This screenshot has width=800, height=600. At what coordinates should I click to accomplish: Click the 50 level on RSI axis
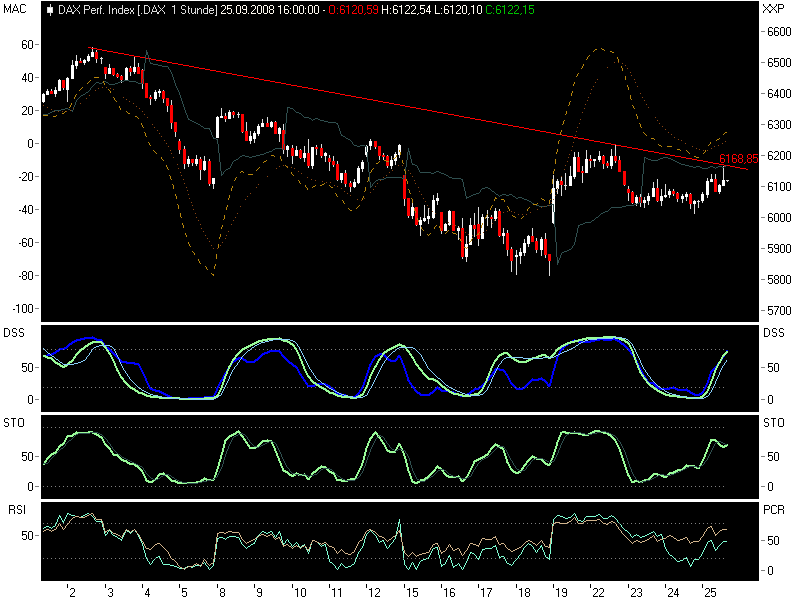point(27,536)
